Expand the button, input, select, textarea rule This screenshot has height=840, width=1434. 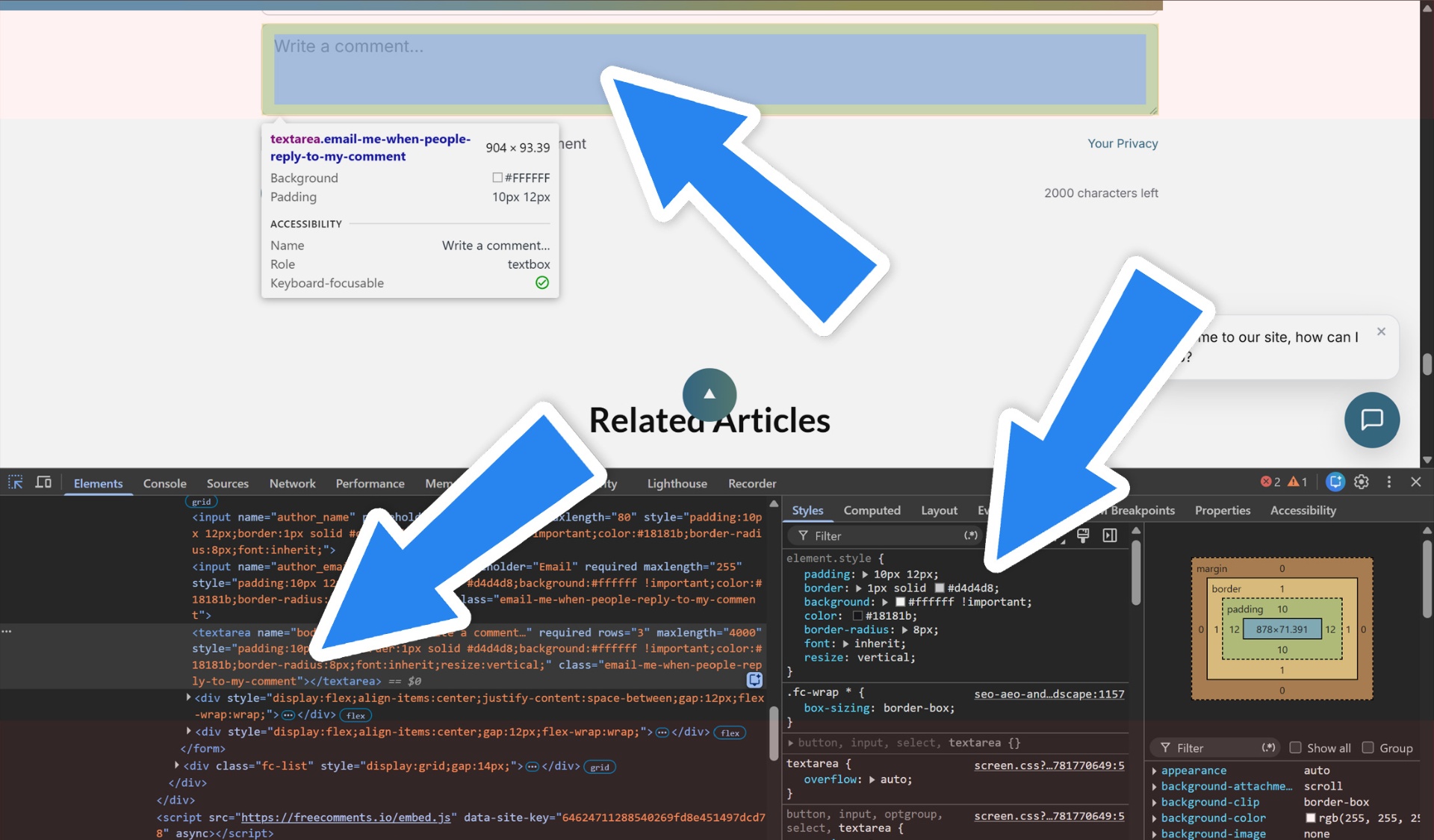point(791,743)
